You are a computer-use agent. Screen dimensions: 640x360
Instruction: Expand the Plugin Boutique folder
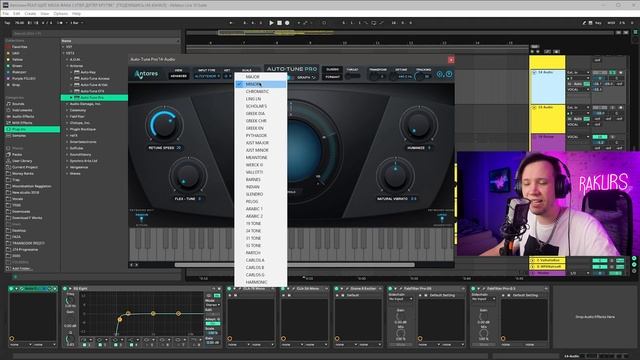[x=67, y=129]
